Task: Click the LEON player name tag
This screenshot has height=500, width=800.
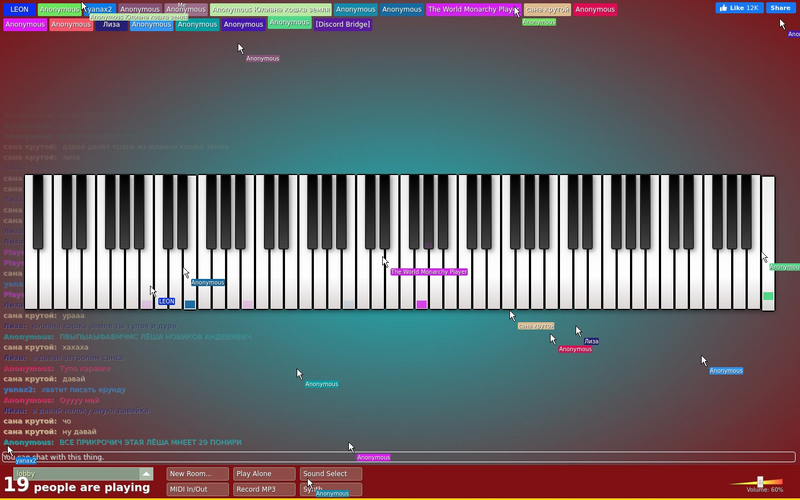Action: pos(19,9)
